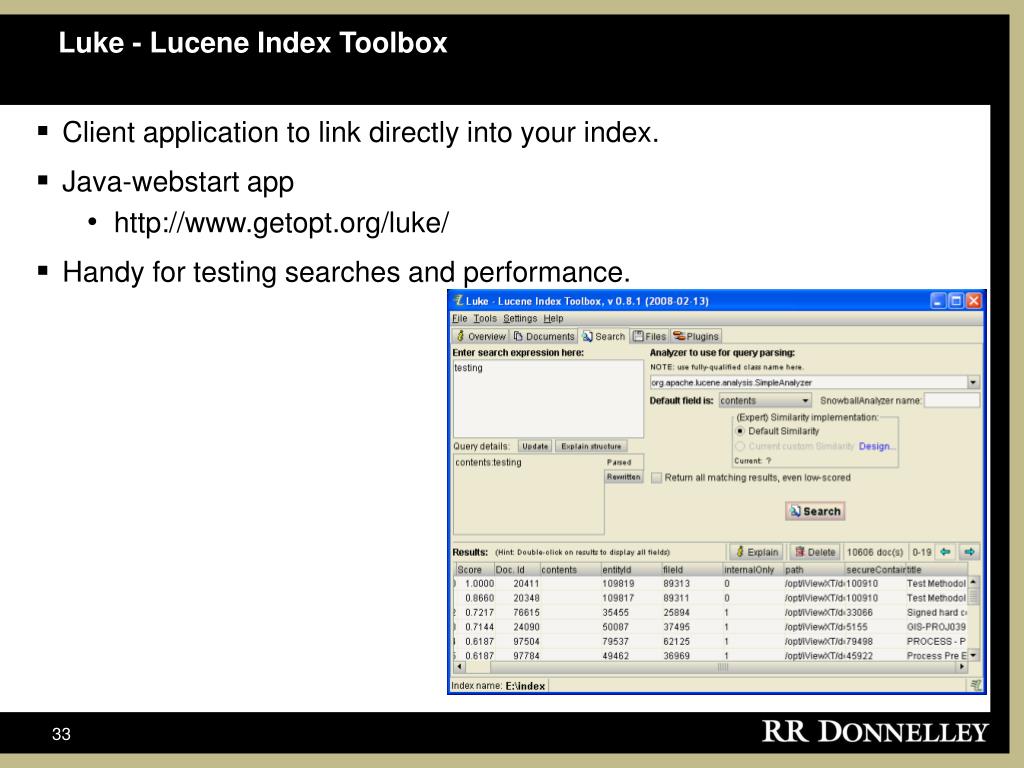Viewport: 1024px width, 768px height.
Task: Click the Index name value E:\index
Action: (x=525, y=686)
